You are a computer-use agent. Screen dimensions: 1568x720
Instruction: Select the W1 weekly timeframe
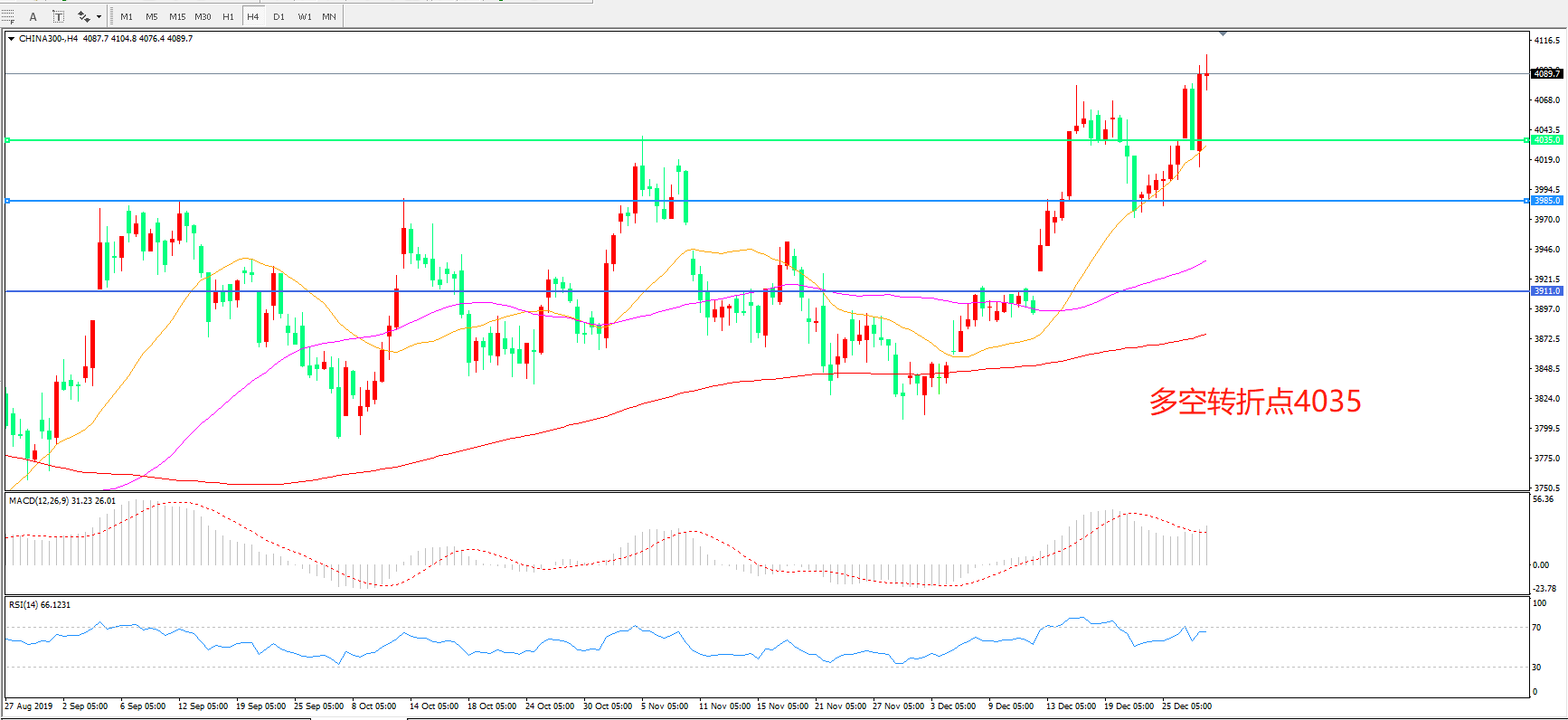click(305, 16)
